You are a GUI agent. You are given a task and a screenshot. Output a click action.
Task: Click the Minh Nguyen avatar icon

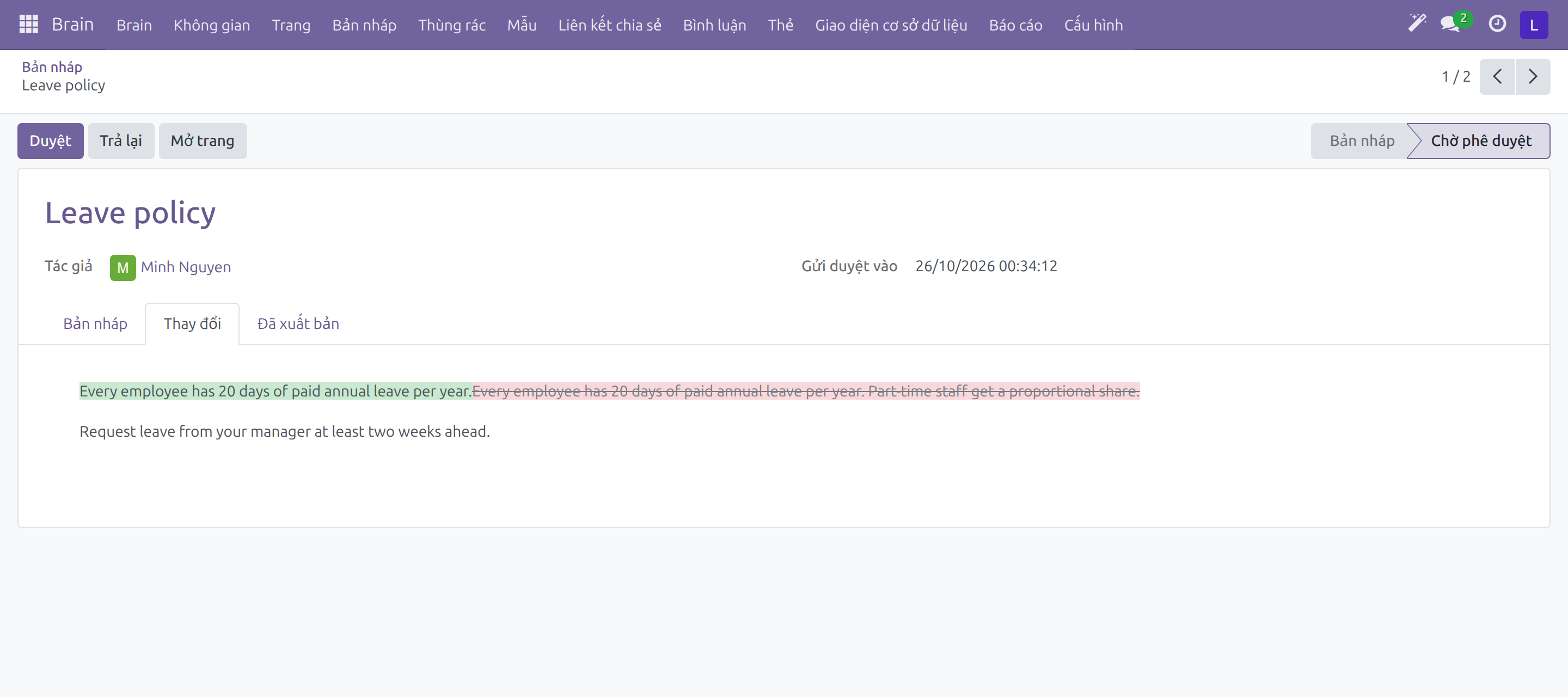point(122,267)
